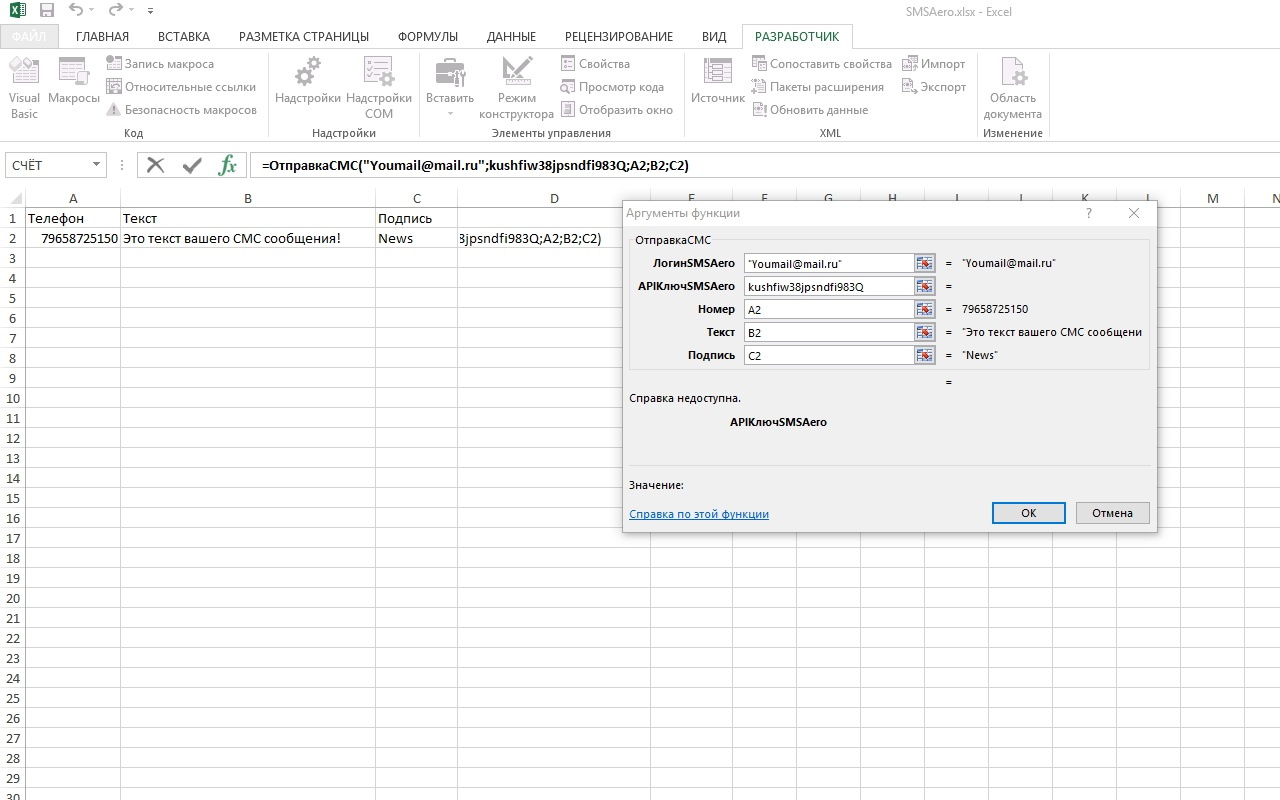Image resolution: width=1280 pixels, height=800 pixels.
Task: Undo the last action
Action: pyautogui.click(x=76, y=11)
